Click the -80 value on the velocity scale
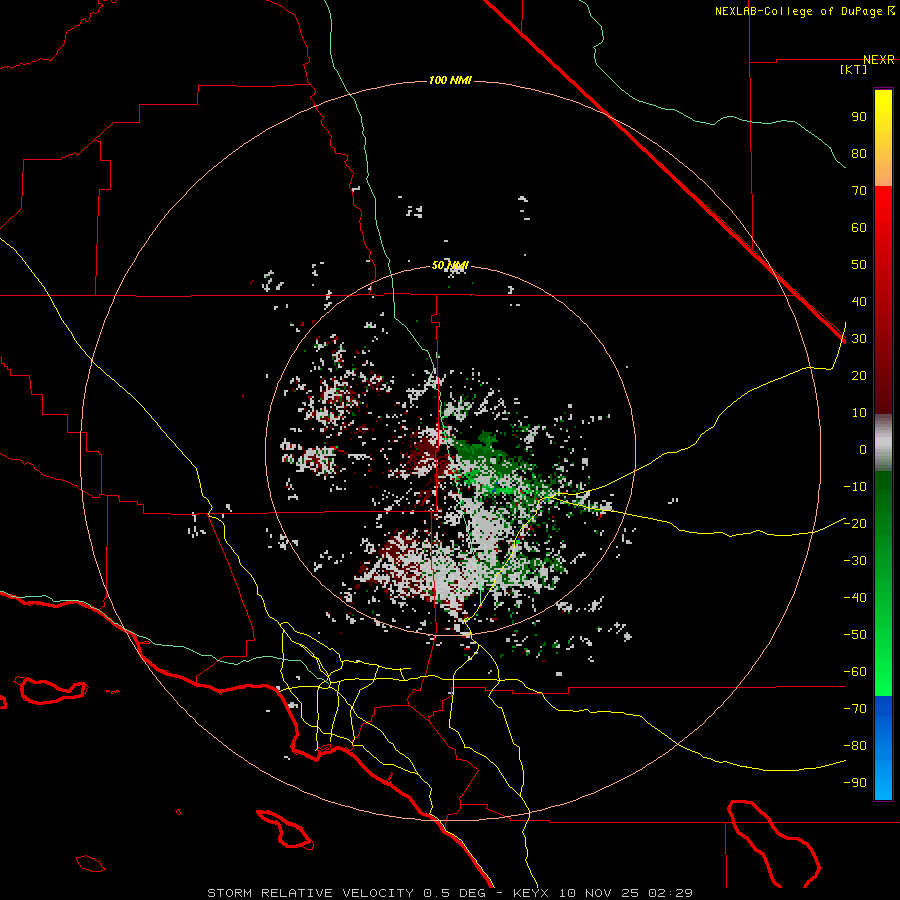The width and height of the screenshot is (900, 900). pyautogui.click(x=855, y=746)
